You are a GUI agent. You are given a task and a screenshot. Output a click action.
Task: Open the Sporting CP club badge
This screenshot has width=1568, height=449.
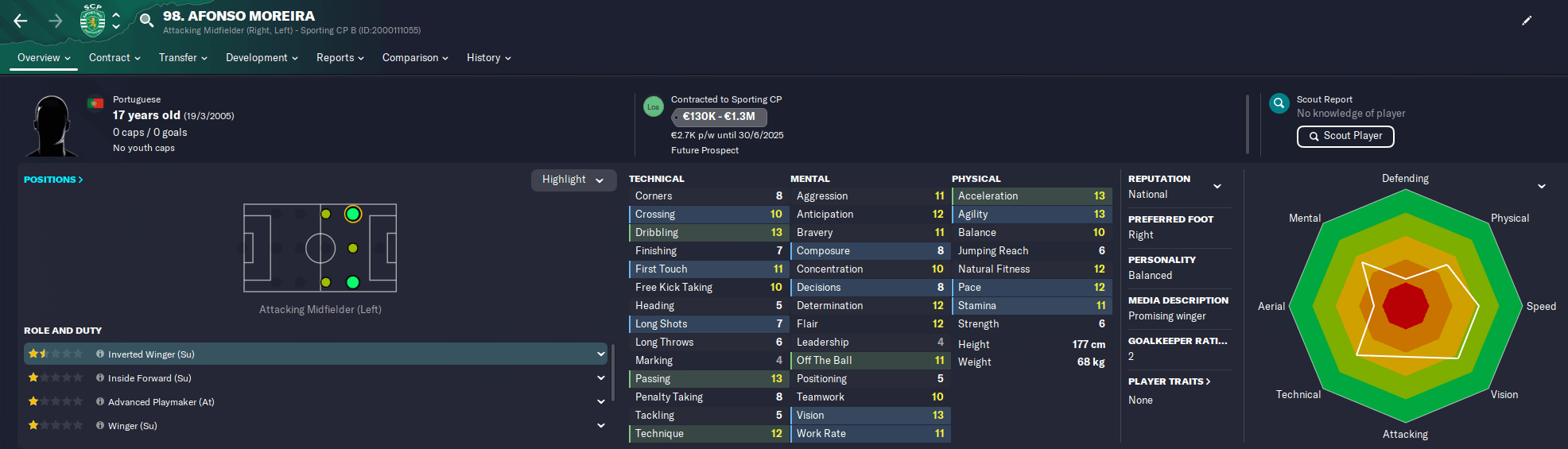tap(93, 21)
